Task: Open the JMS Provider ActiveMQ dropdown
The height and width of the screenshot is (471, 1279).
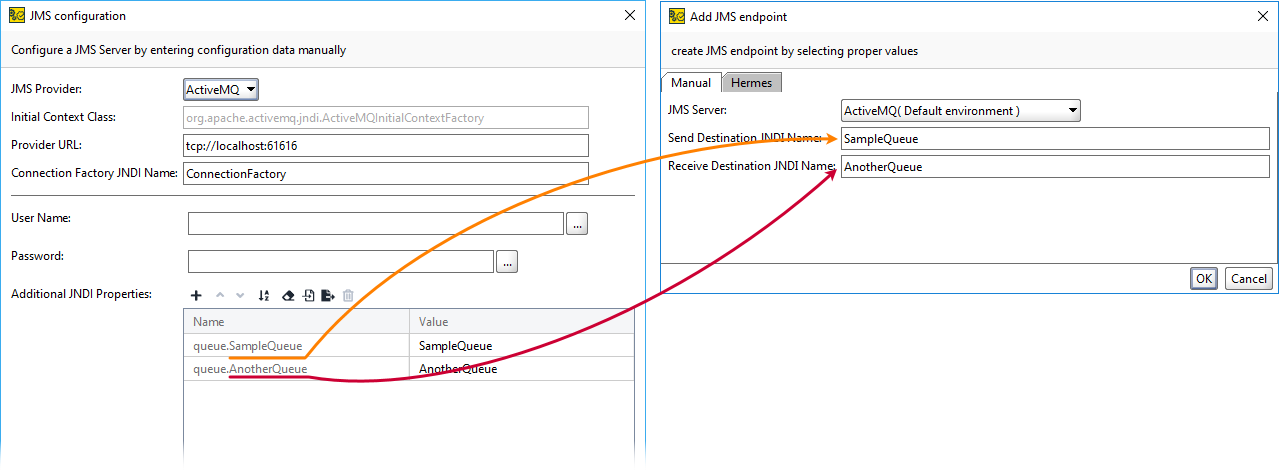Action: pos(221,89)
